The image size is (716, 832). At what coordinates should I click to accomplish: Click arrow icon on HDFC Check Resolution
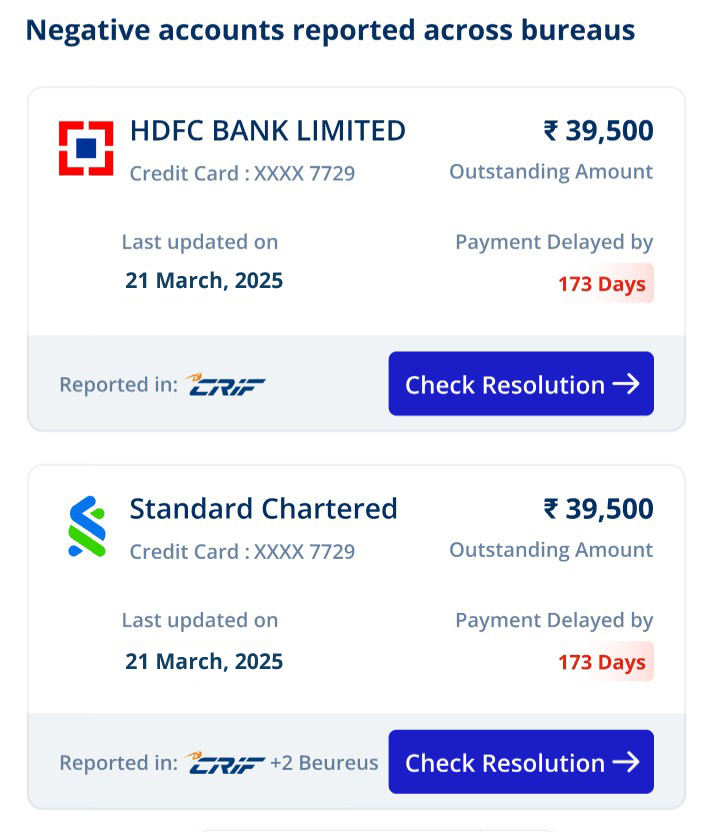click(626, 384)
